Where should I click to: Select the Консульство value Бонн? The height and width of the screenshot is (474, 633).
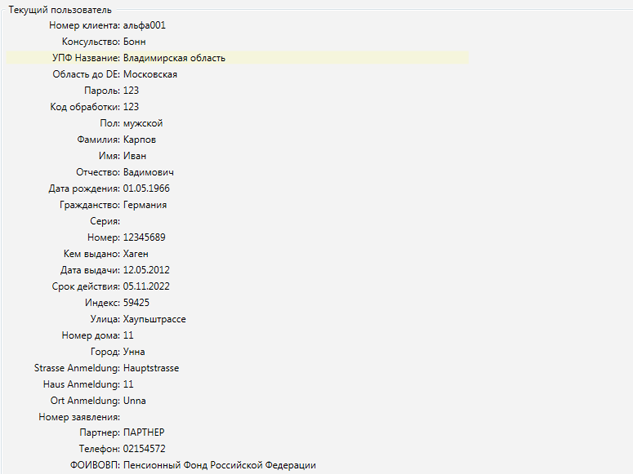click(134, 42)
